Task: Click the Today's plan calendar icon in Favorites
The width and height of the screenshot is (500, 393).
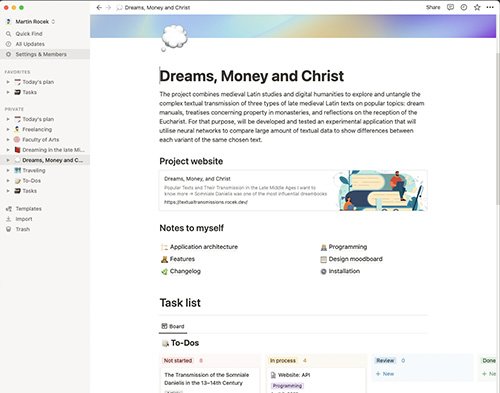Action: 17,82
